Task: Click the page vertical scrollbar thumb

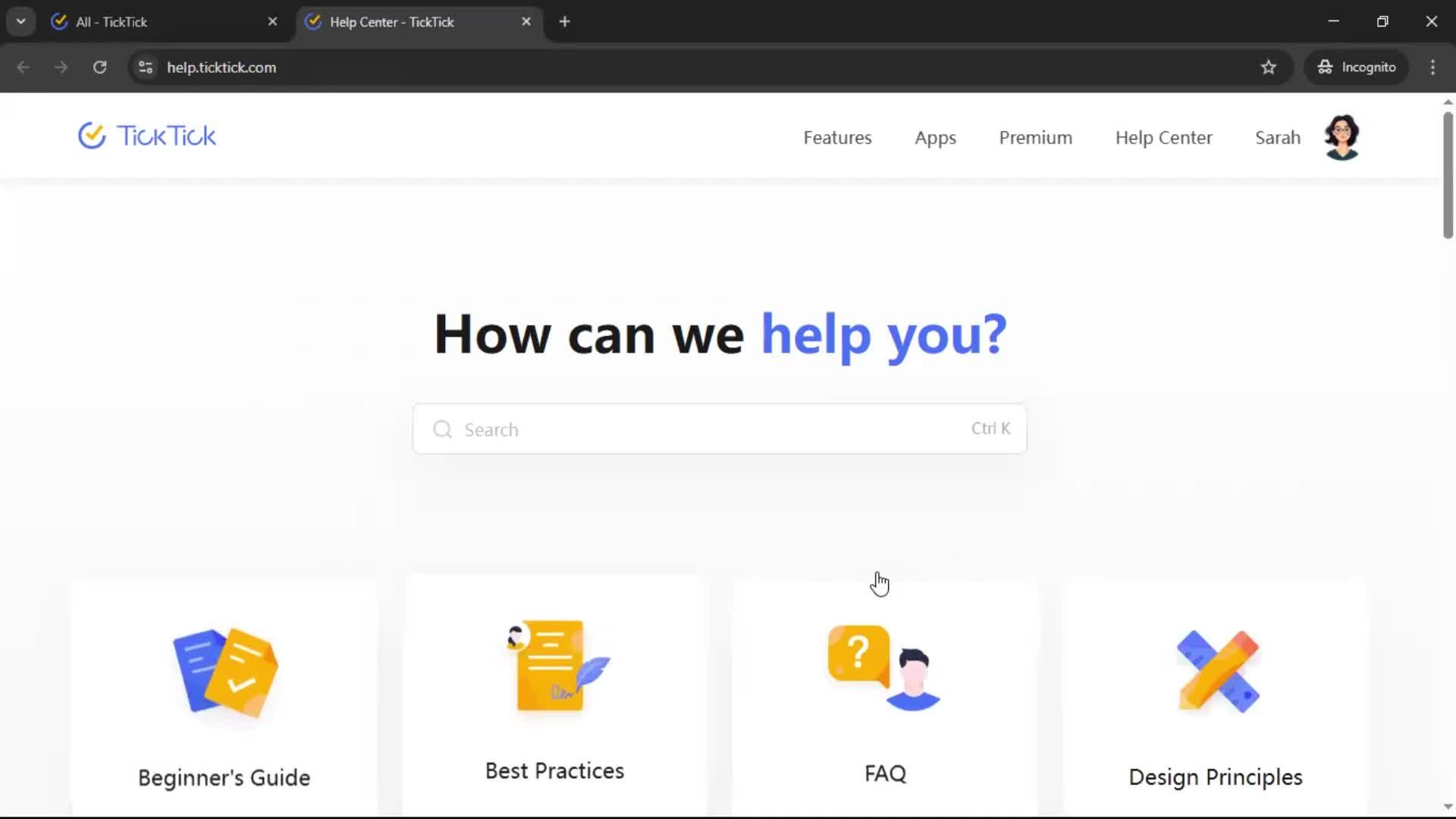Action: pos(1448,176)
